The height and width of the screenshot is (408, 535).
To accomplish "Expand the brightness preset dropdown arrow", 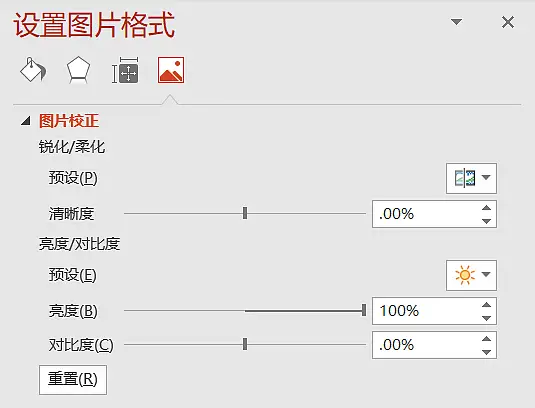I will pos(486,274).
